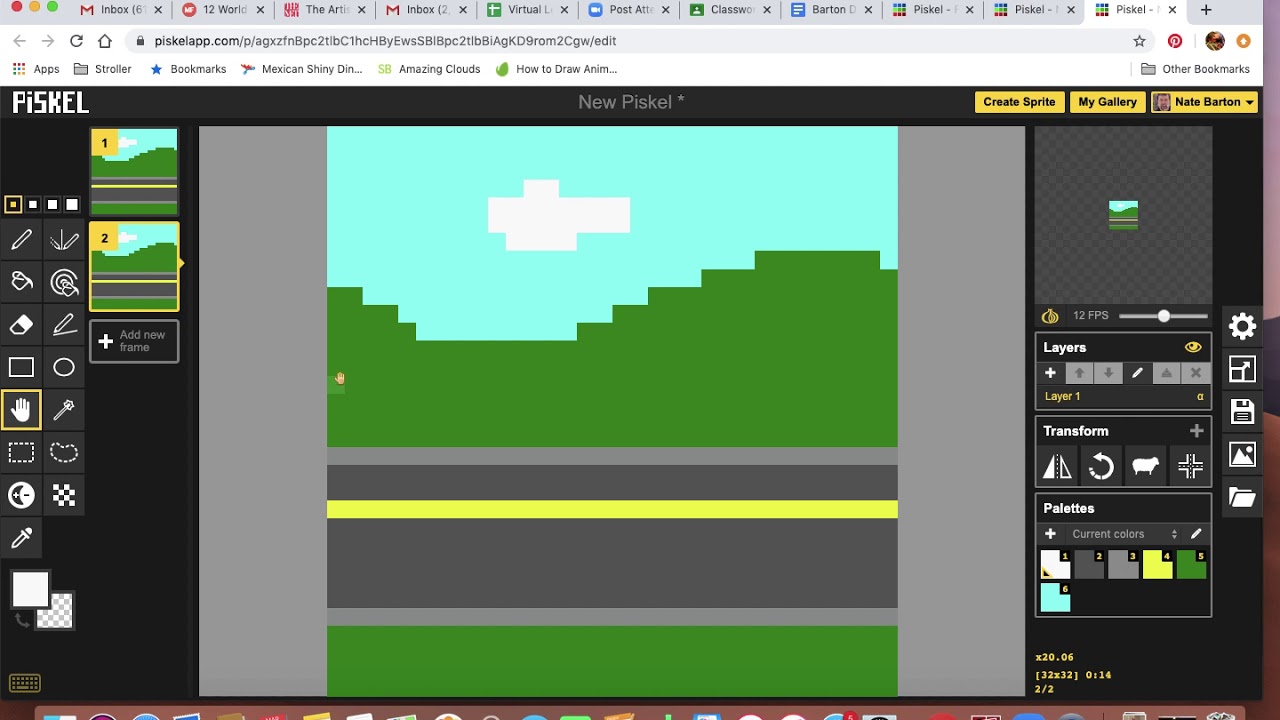Select the Move hand tool
The height and width of the screenshot is (720, 1280).
tap(21, 410)
